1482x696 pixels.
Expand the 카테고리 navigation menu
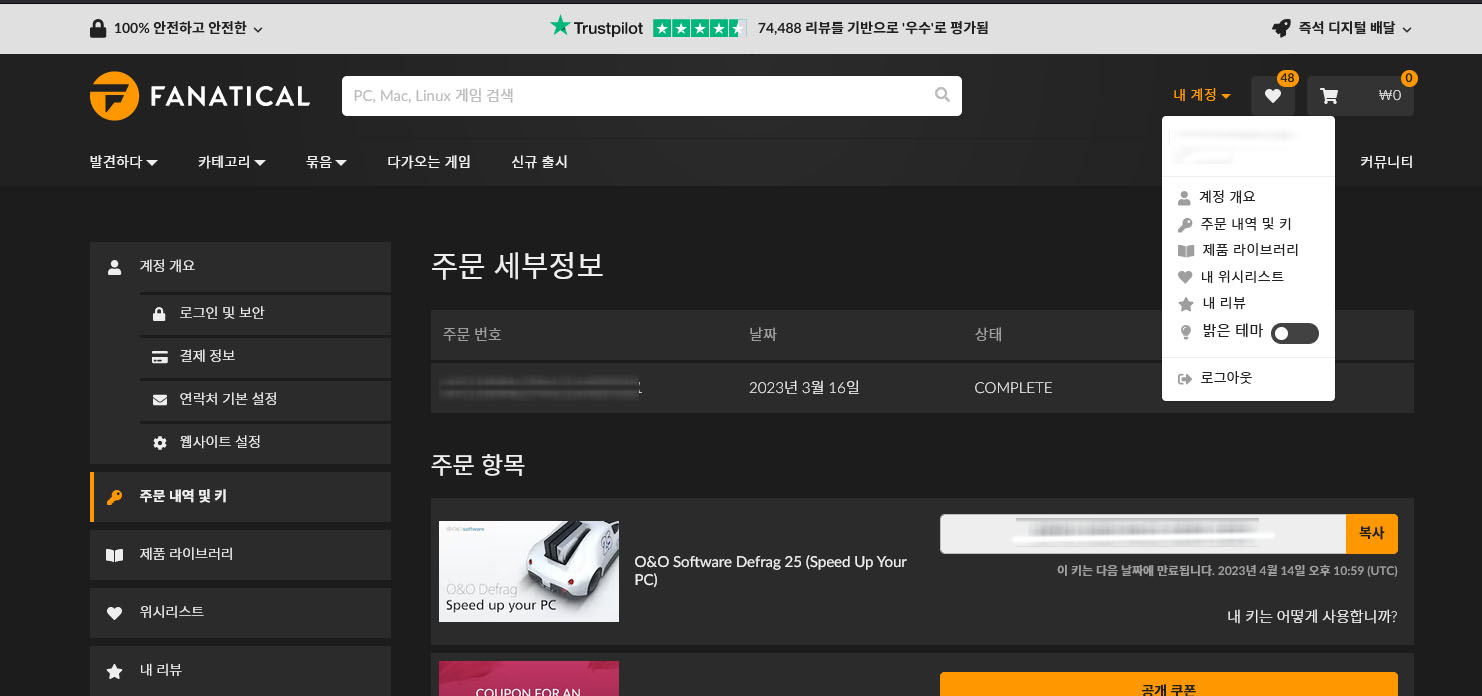231,161
